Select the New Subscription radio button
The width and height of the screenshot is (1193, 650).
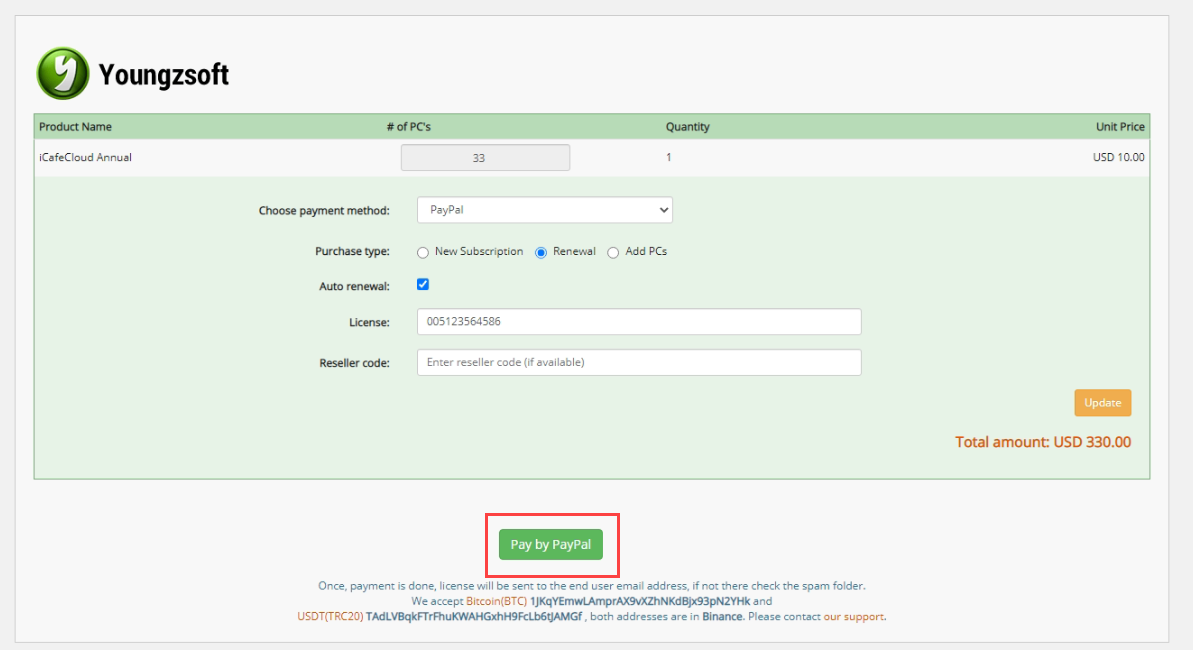coord(423,252)
